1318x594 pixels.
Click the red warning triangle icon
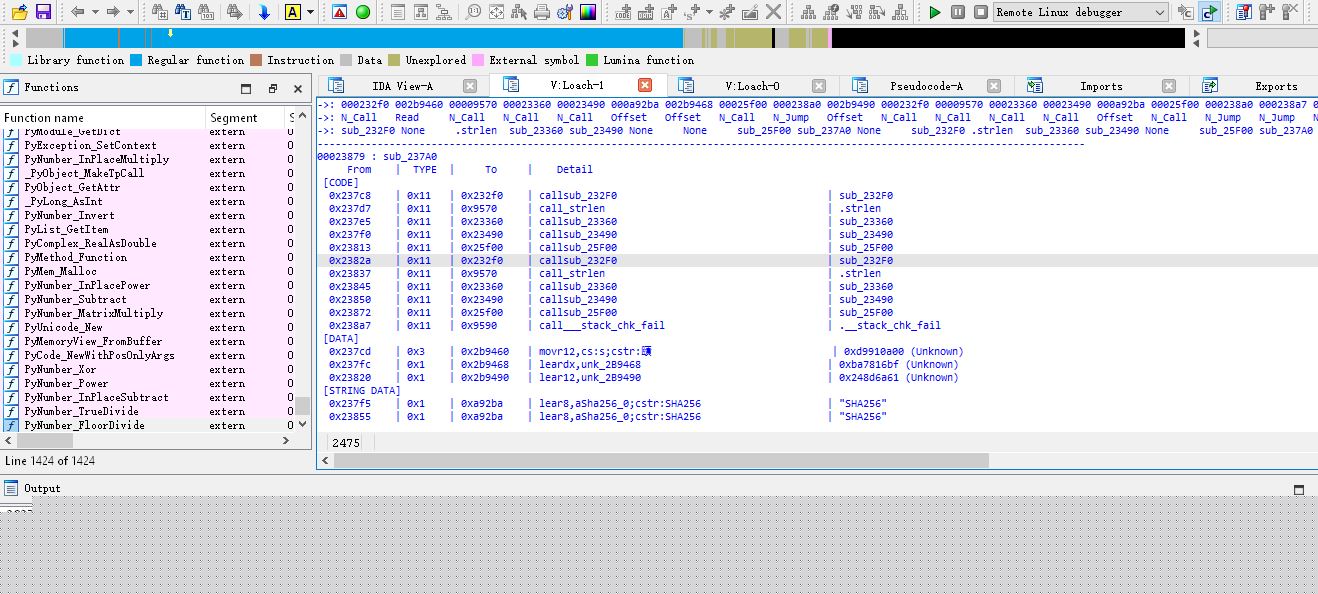point(339,12)
